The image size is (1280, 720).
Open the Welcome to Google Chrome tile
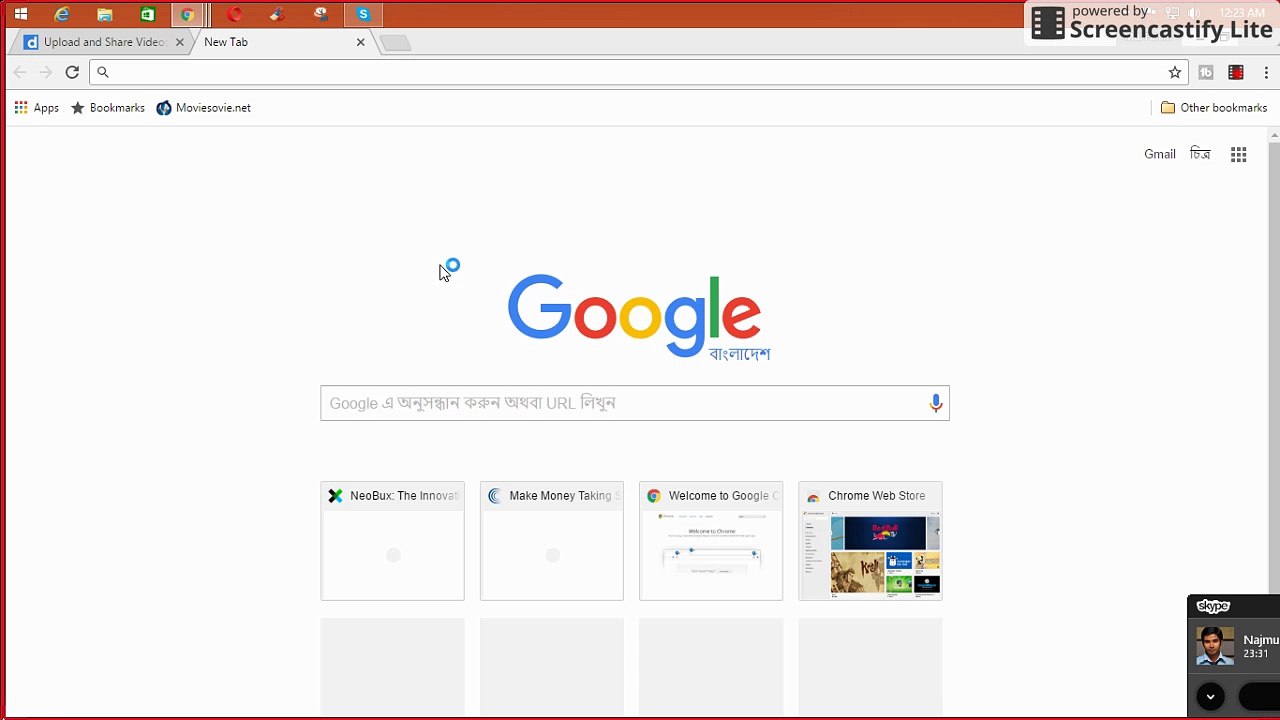(x=711, y=541)
